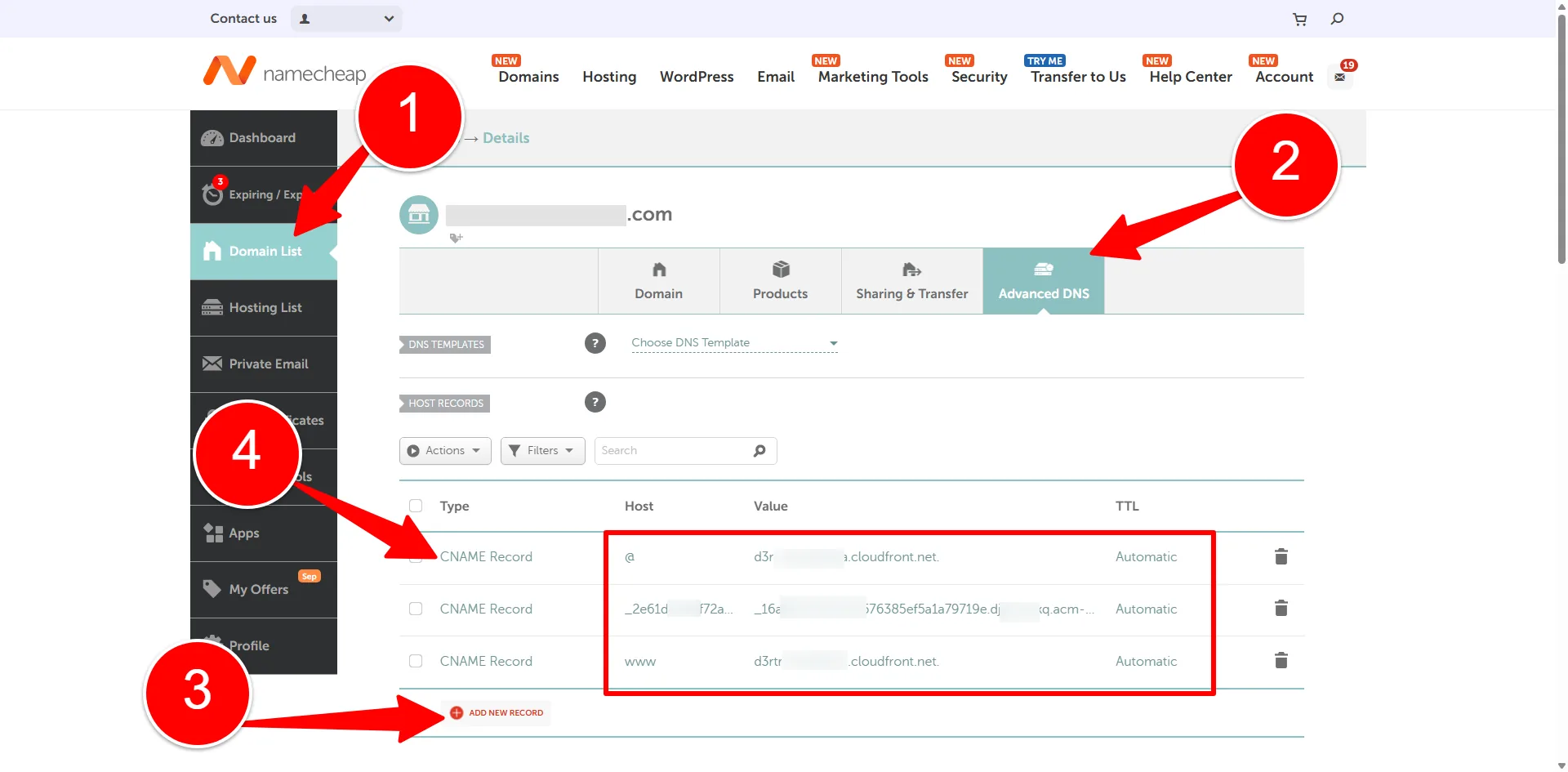Viewport: 1568px width, 772px height.
Task: Click help icon next to DNS Templates
Action: pos(595,343)
